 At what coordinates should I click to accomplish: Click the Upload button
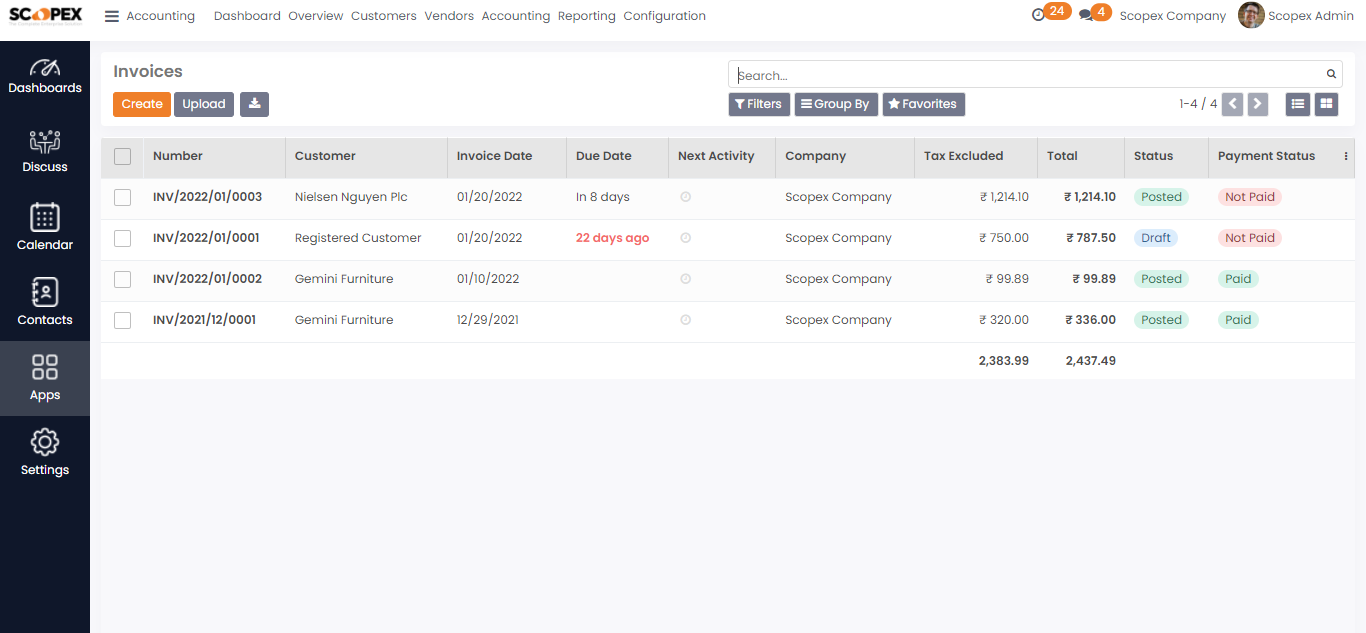coord(204,104)
